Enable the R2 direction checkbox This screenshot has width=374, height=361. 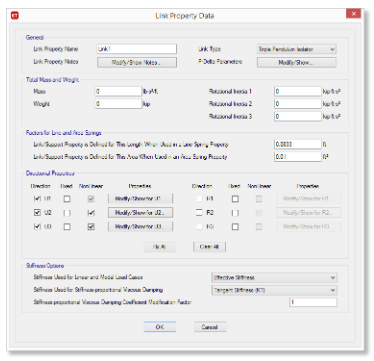pos(199,212)
